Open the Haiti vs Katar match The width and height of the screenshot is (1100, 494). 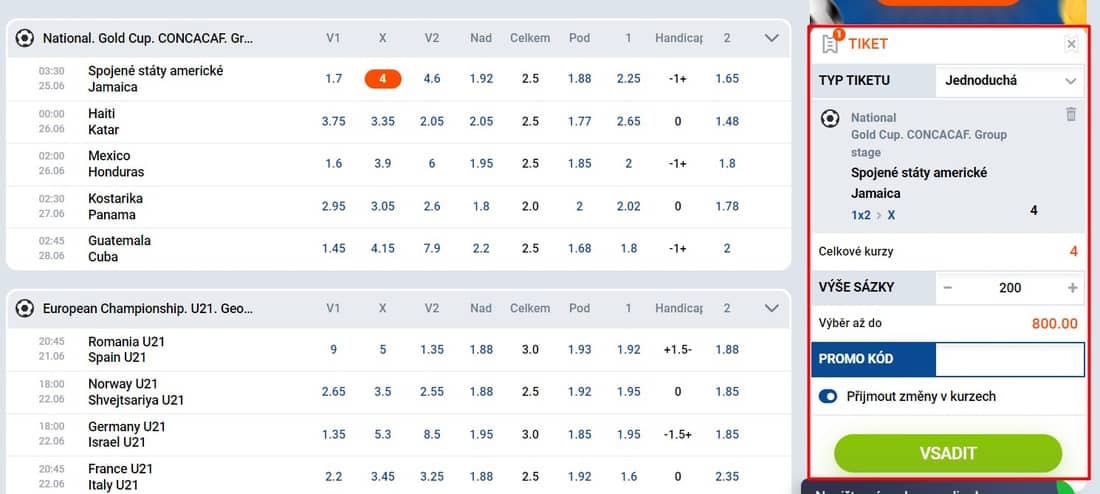[x=103, y=121]
